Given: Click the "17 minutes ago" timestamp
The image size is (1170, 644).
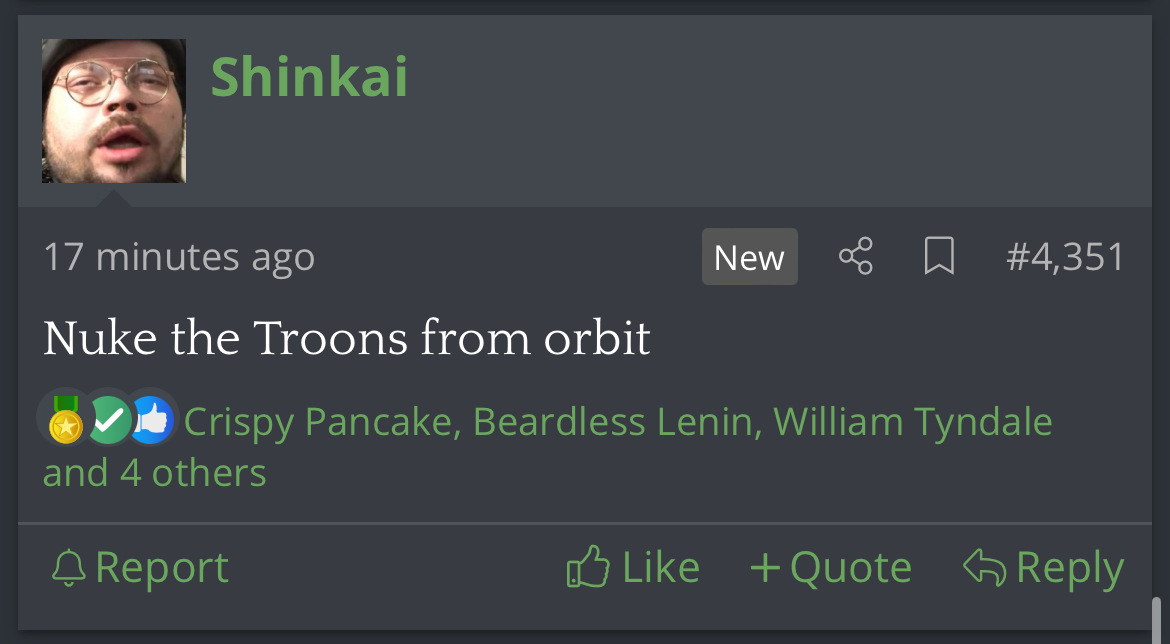Looking at the screenshot, I should 179,257.
